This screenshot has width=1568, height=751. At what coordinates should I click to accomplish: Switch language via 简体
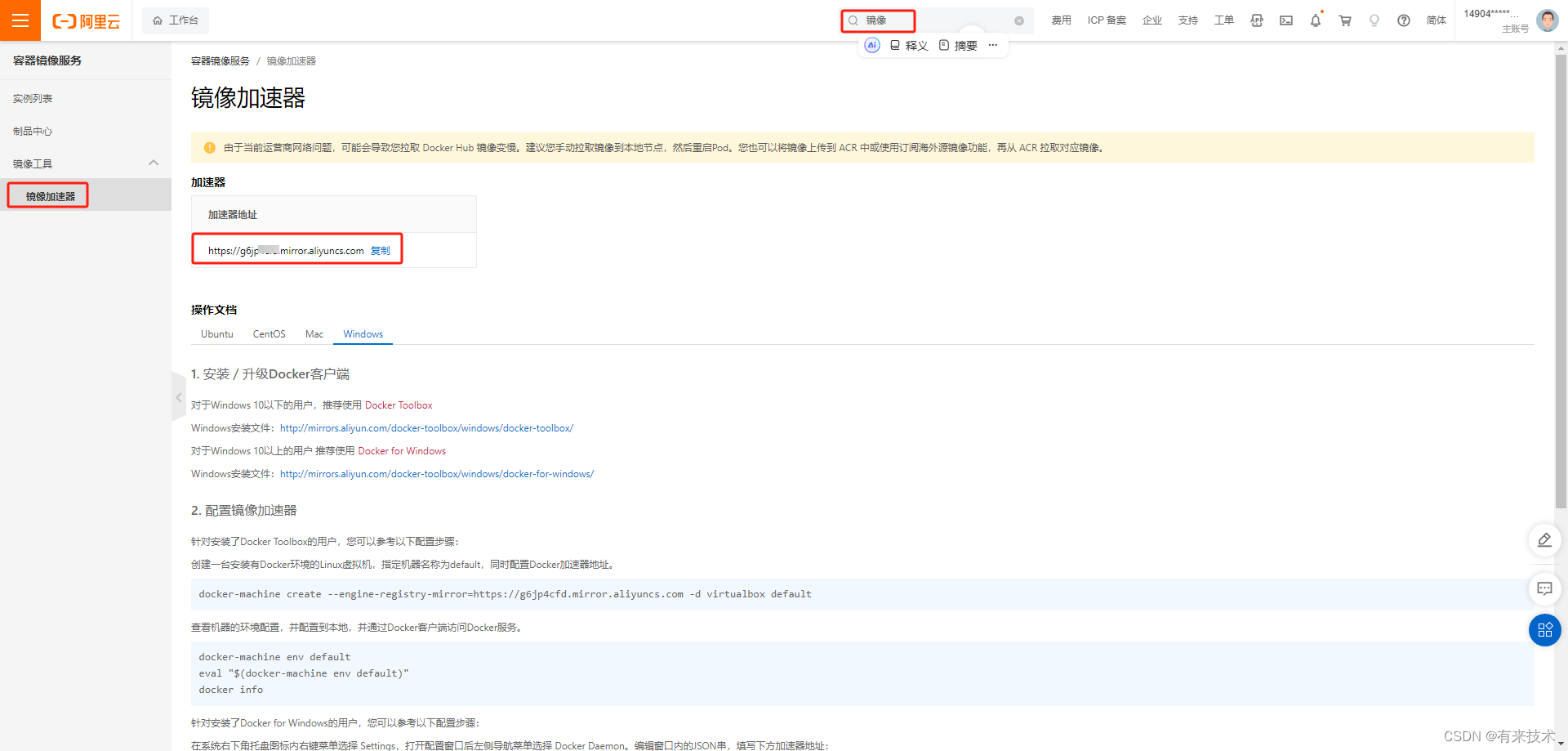point(1437,20)
